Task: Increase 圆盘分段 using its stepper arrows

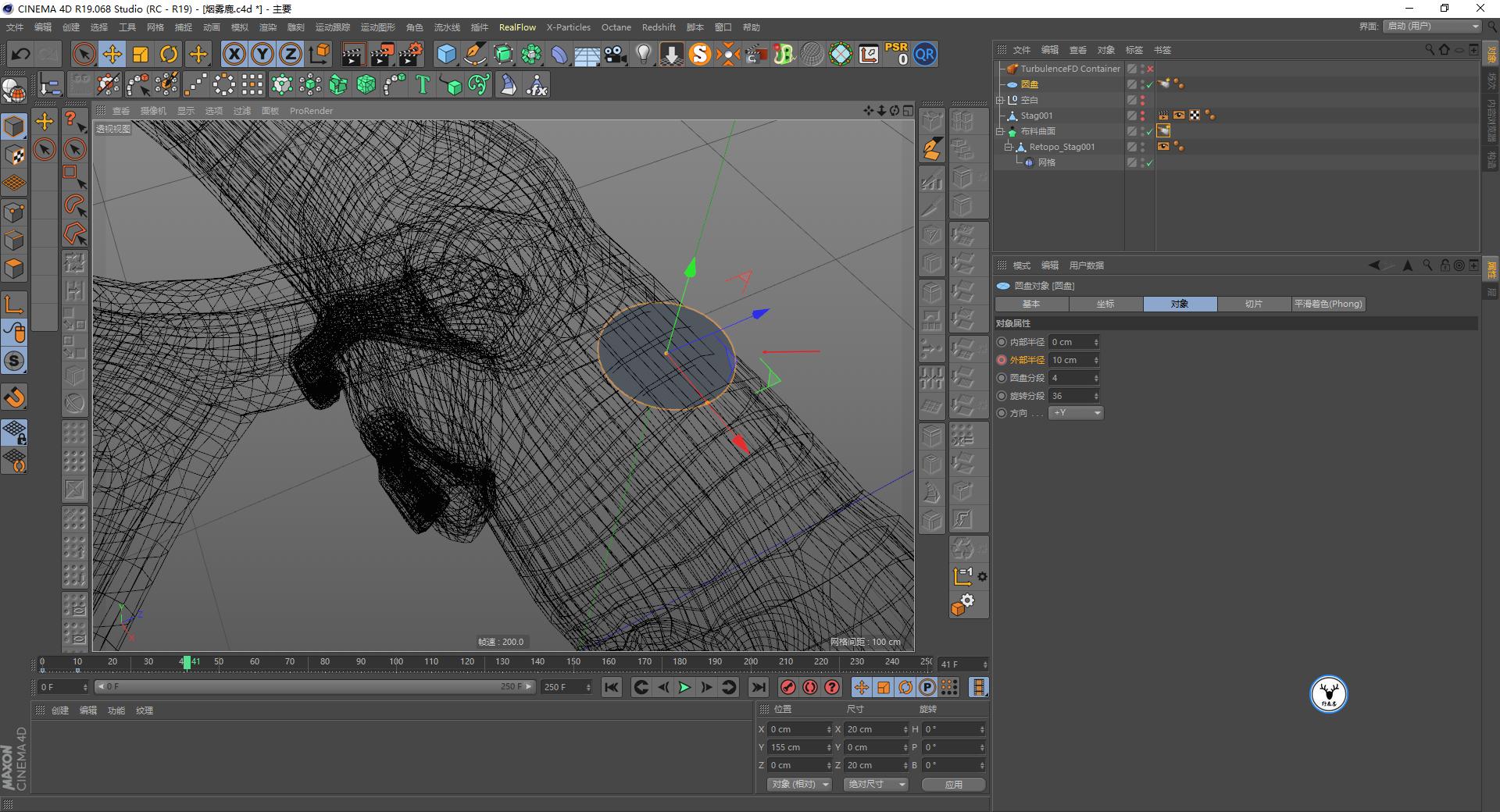Action: pos(1097,378)
